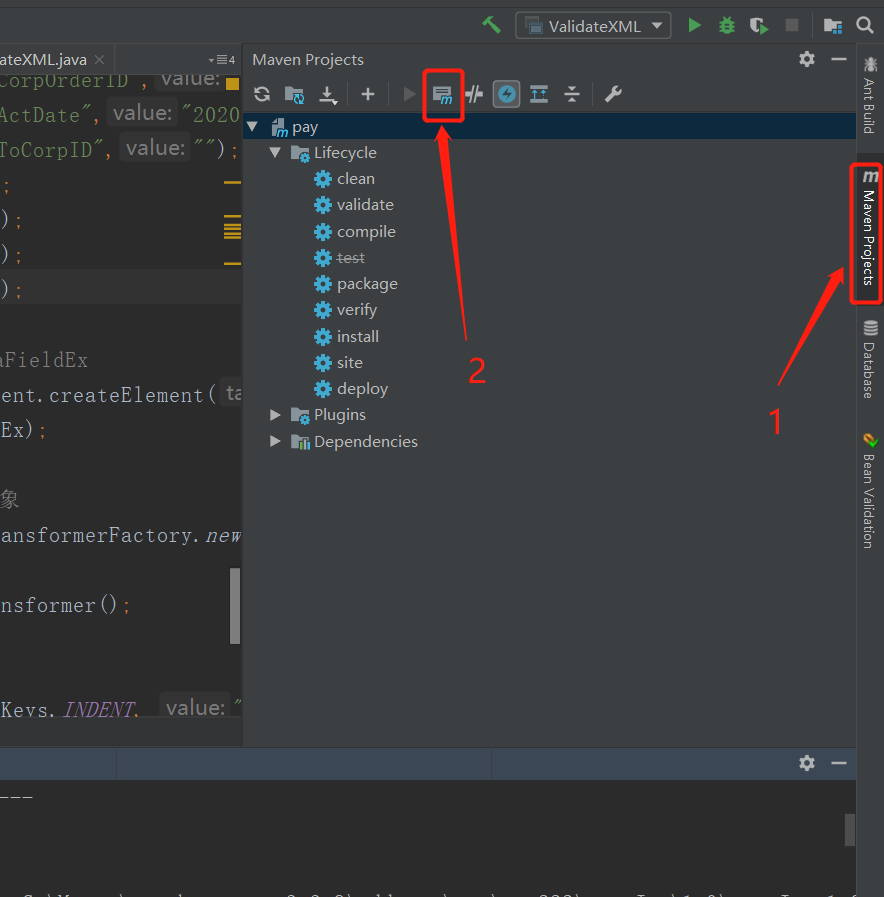Click the green hammer Build Project icon
Screen dimensions: 884x897
pos(491,26)
